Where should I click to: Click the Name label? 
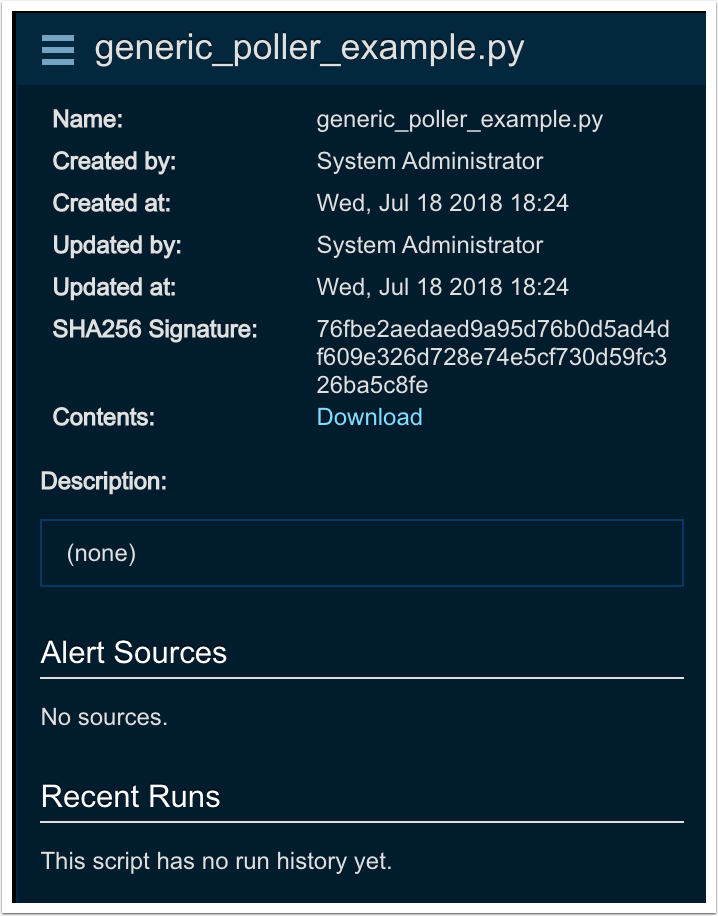pos(87,120)
